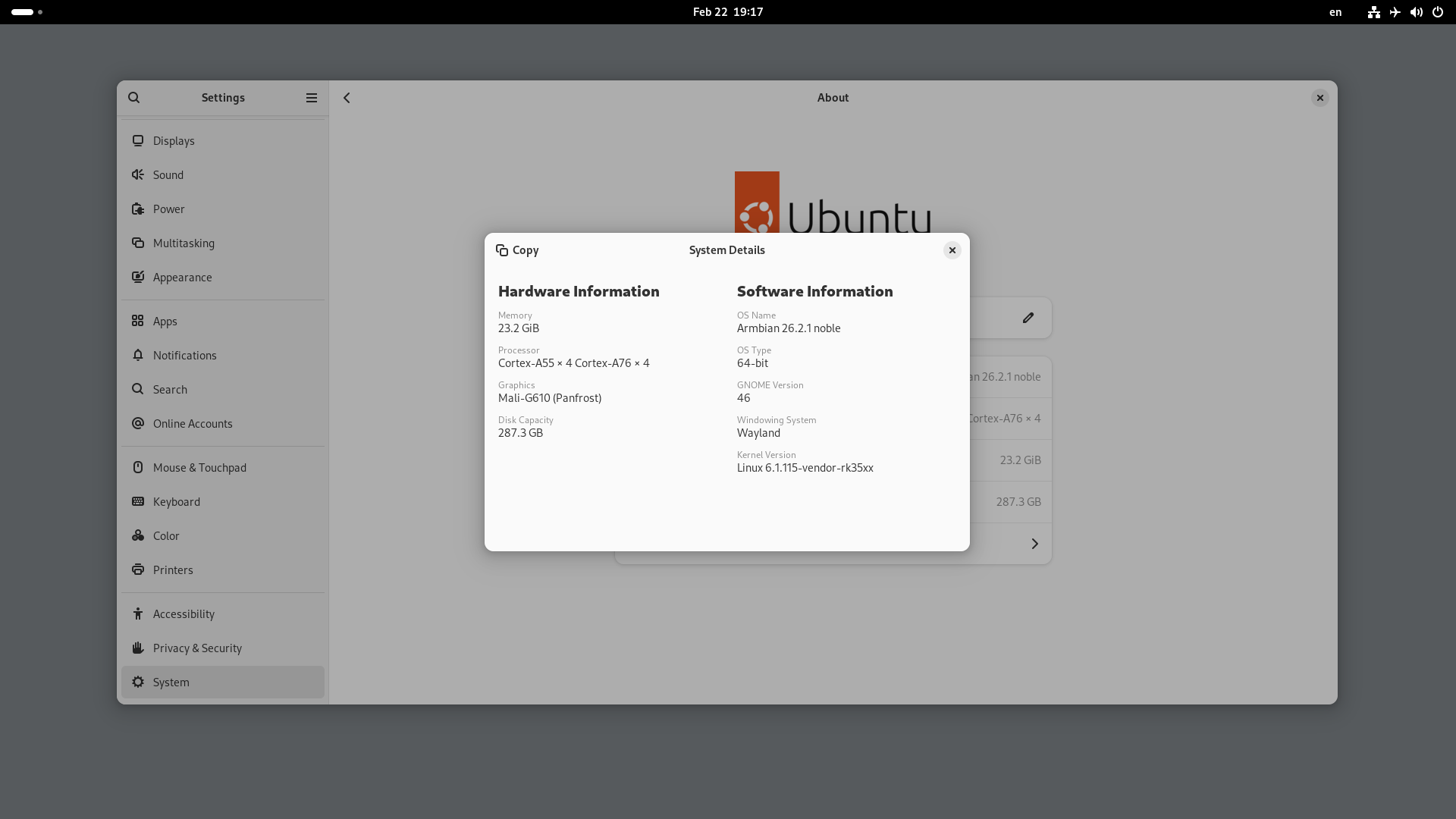1456x819 pixels.
Task: Open the system volume icon in top bar
Action: 1416,12
